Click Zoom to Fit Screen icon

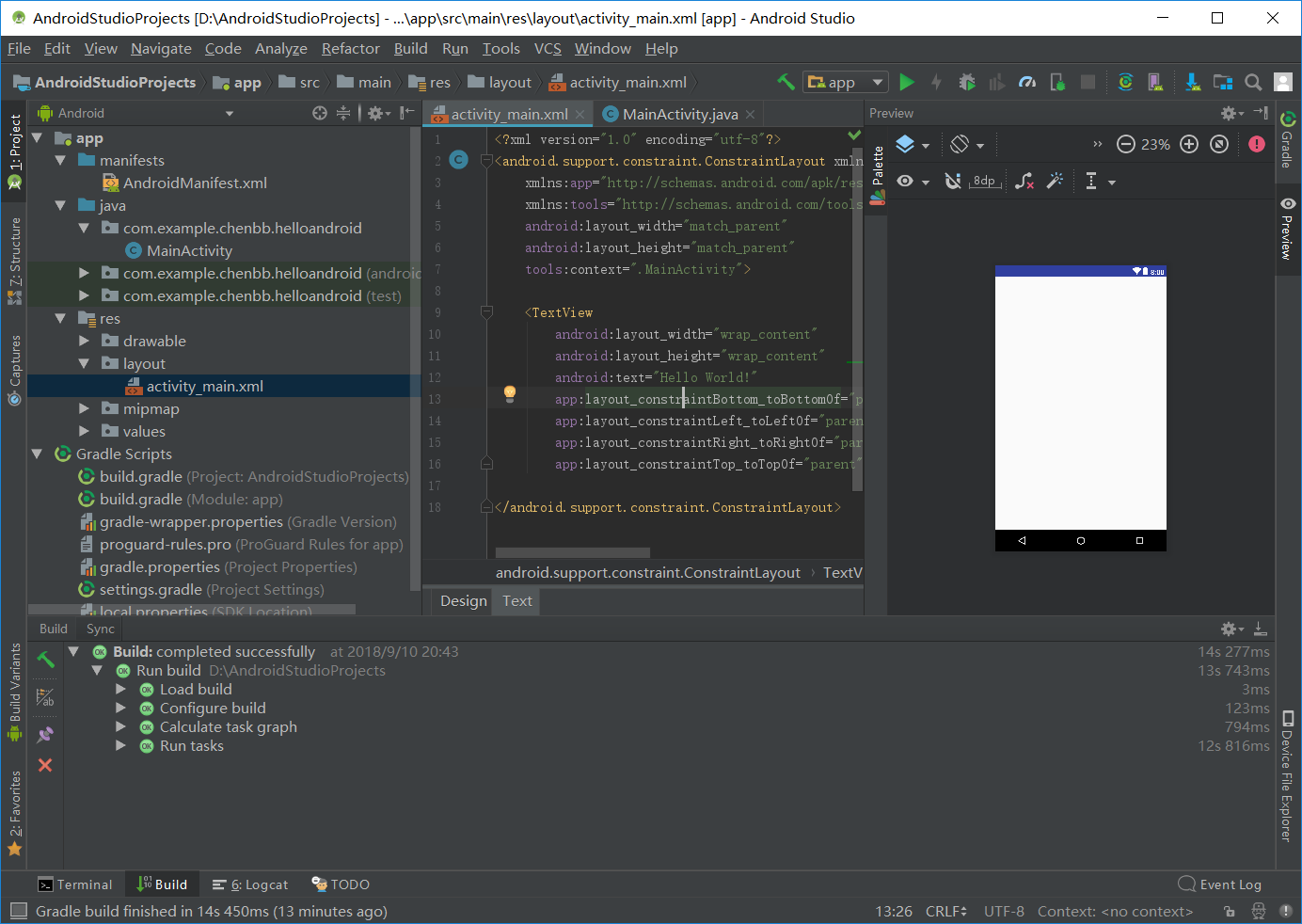(1219, 144)
